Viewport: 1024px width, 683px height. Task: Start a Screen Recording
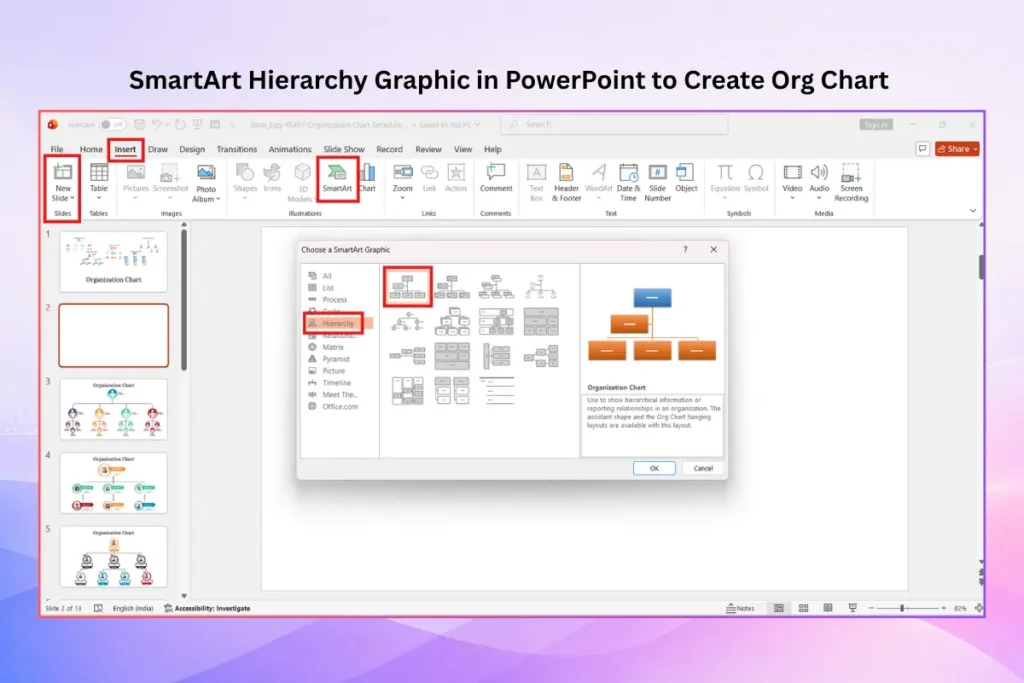point(851,182)
